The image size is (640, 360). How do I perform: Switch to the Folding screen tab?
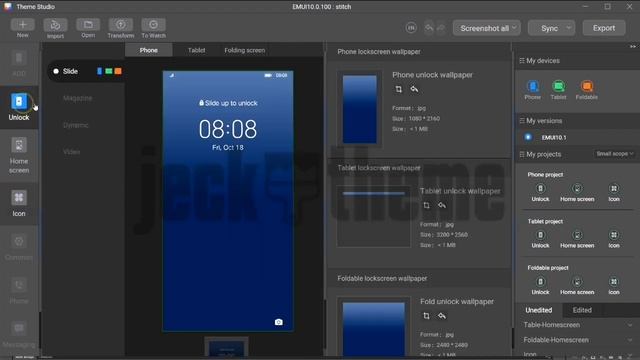[x=244, y=50]
